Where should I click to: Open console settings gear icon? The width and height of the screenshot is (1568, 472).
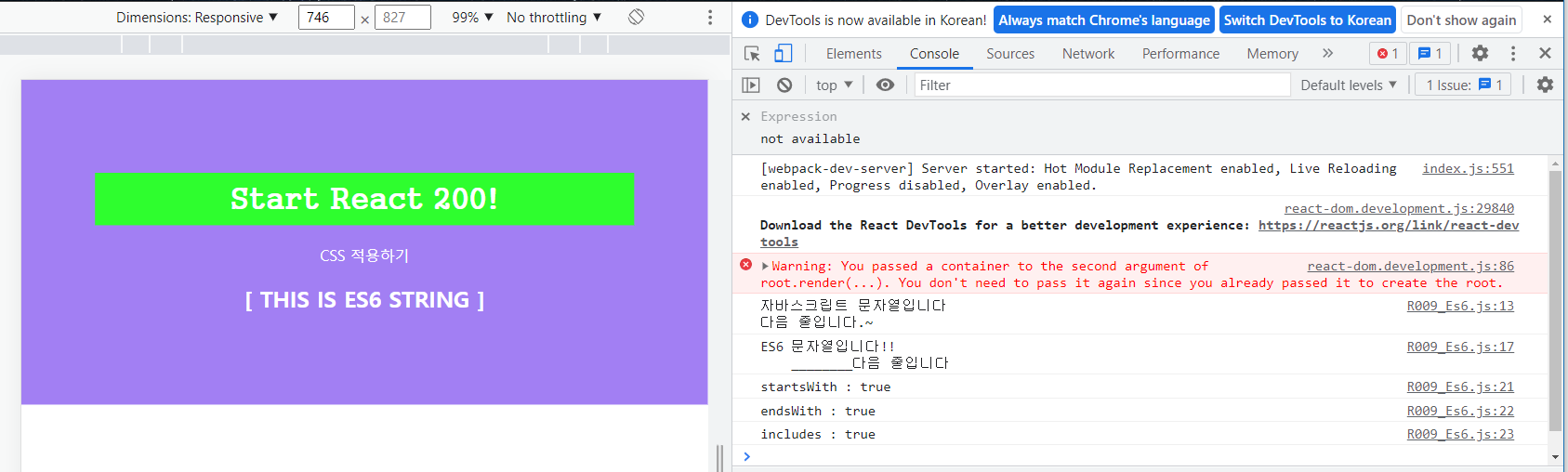[x=1545, y=85]
